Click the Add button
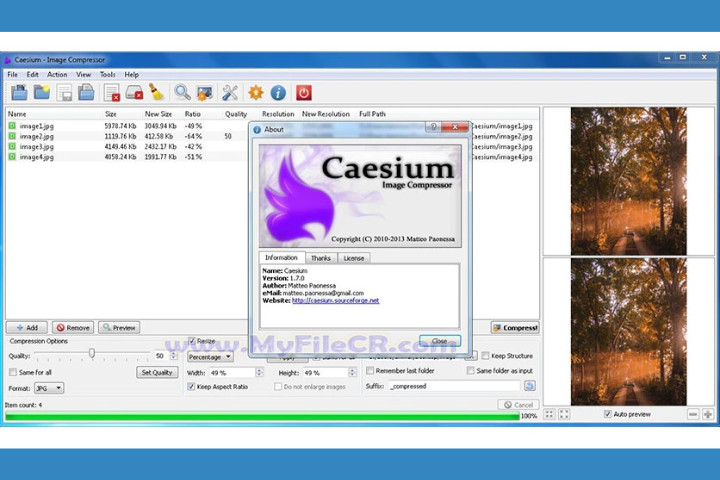 [x=27, y=328]
